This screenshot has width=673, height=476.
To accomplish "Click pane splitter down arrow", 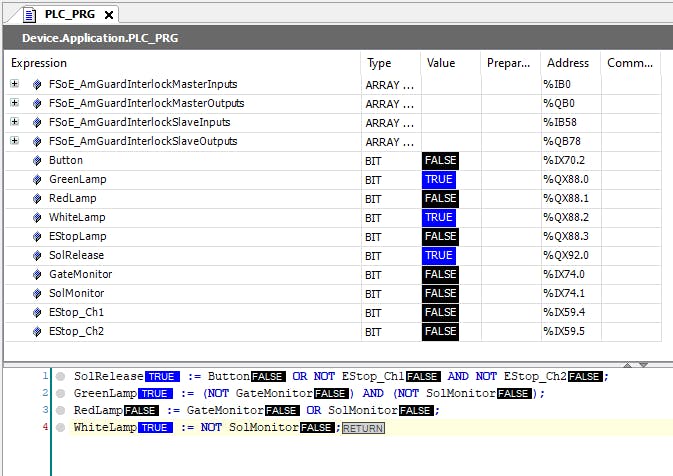I will tap(643, 365).
